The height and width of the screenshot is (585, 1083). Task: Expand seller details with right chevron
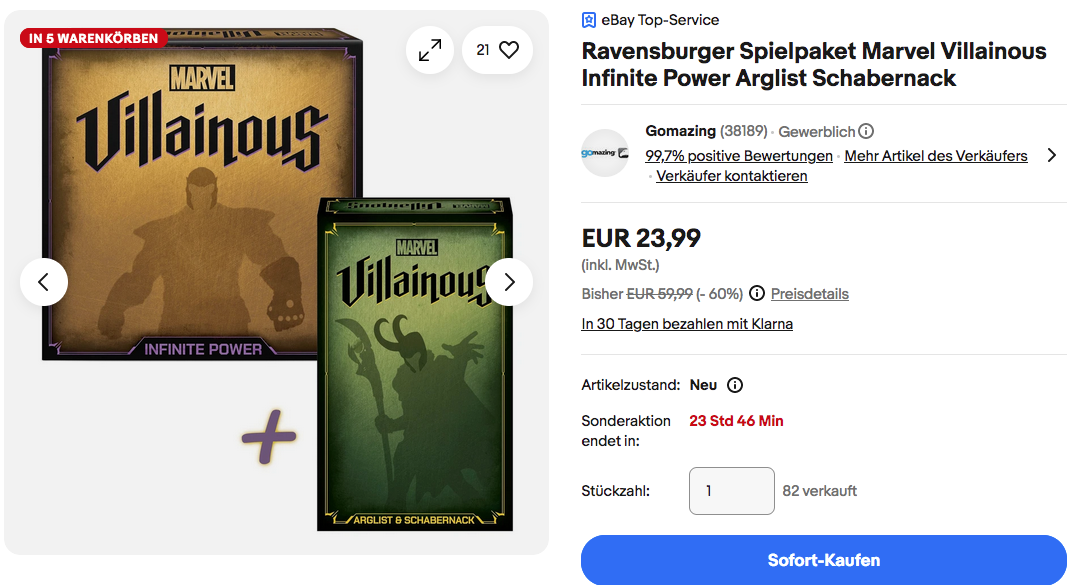pos(1051,155)
